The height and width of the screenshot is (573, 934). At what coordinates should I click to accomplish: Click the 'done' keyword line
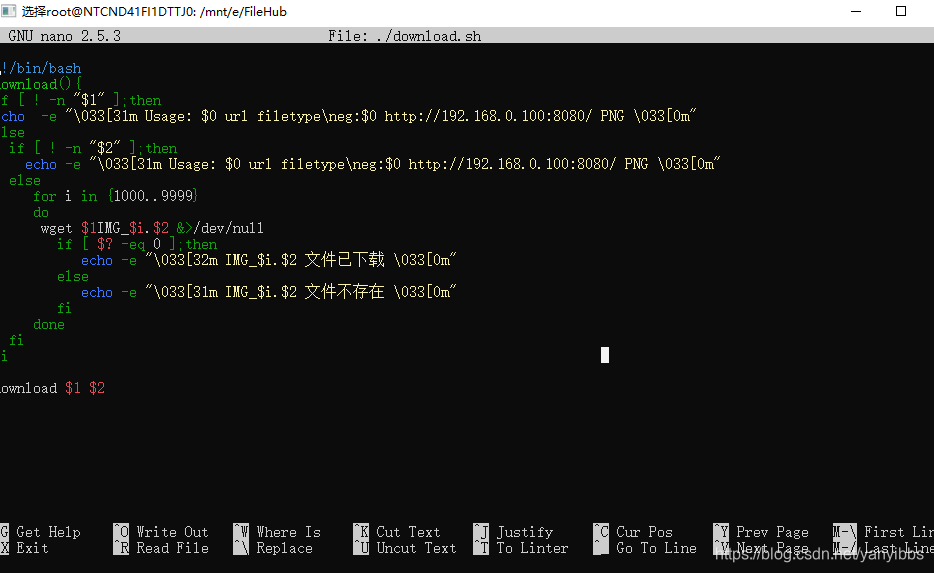49,325
